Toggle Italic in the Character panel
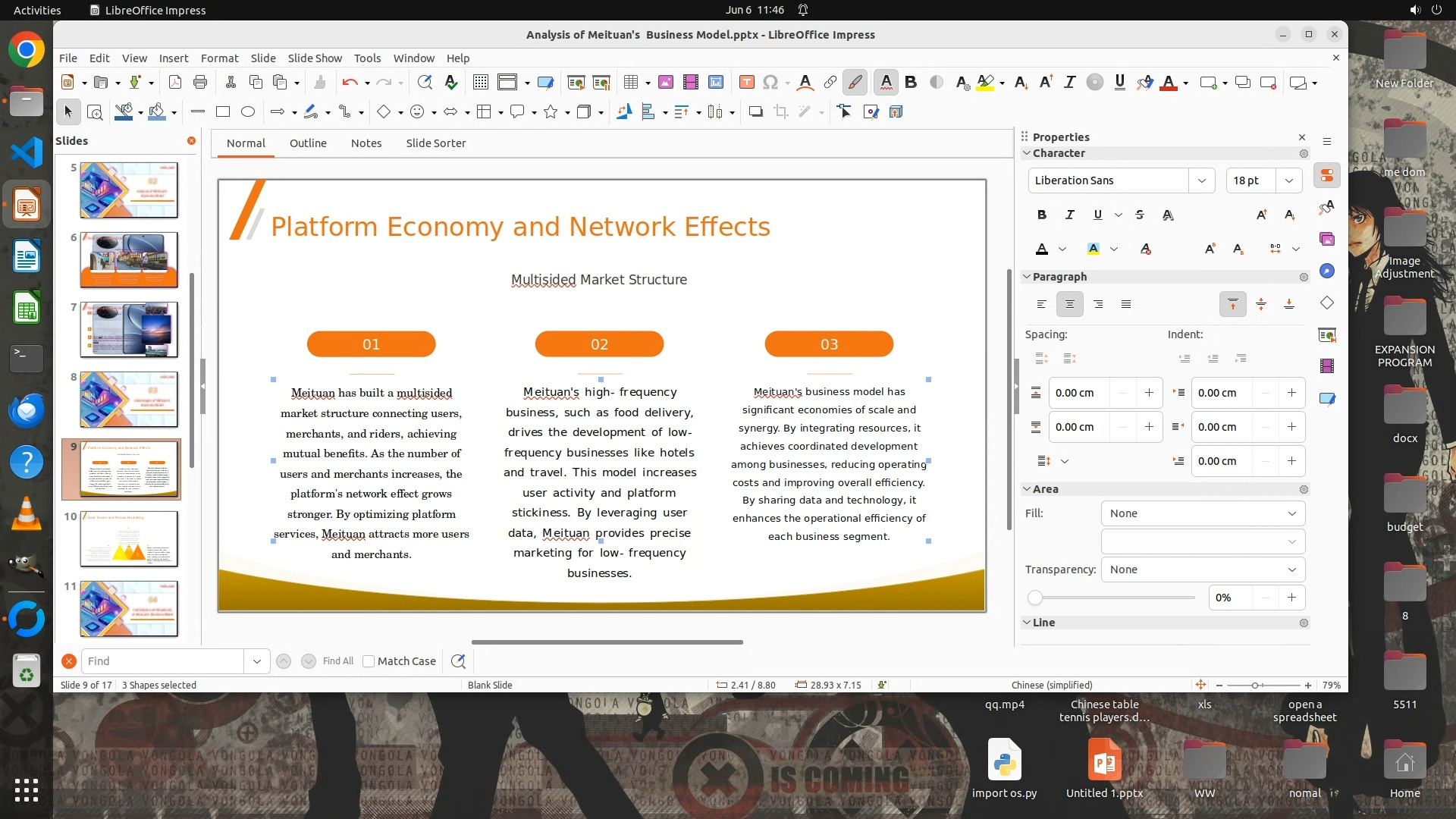 coord(1069,215)
